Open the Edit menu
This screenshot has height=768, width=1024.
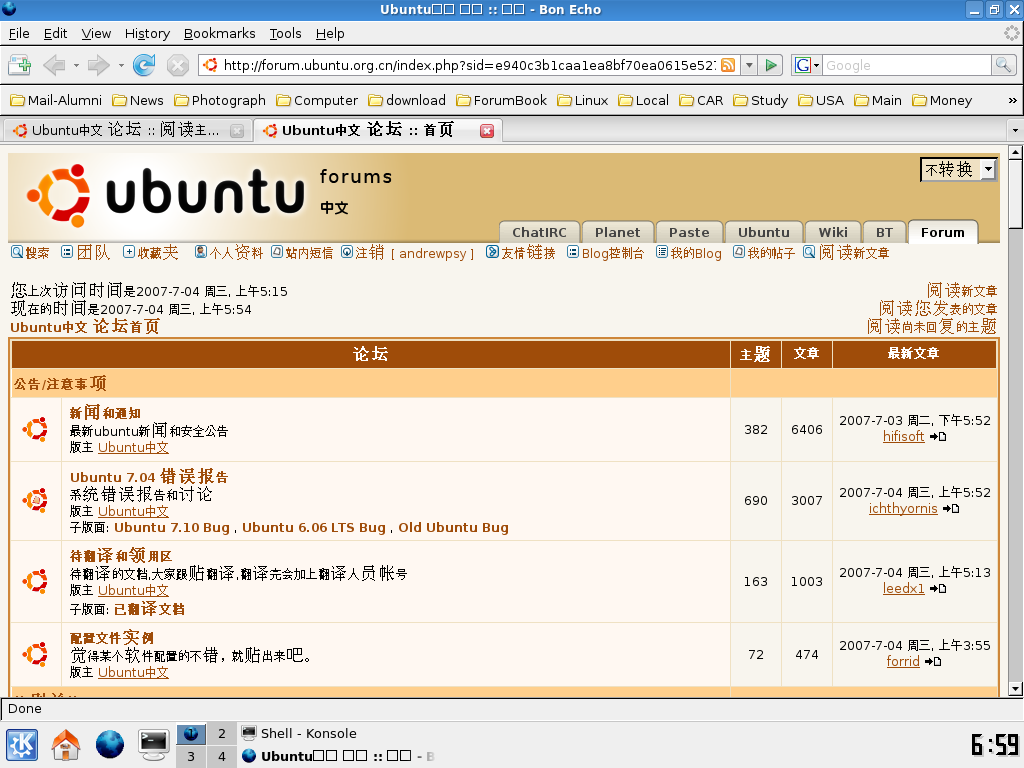[56, 33]
